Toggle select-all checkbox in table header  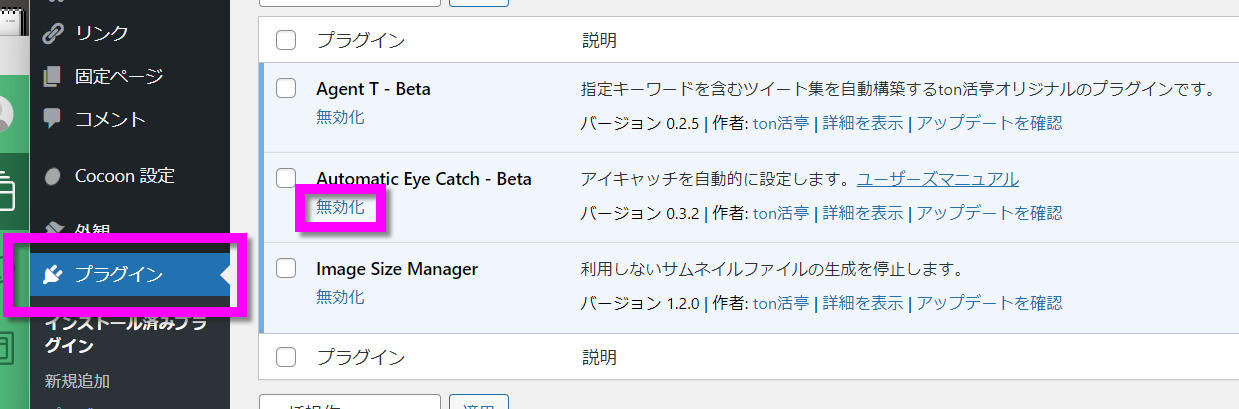click(x=286, y=40)
